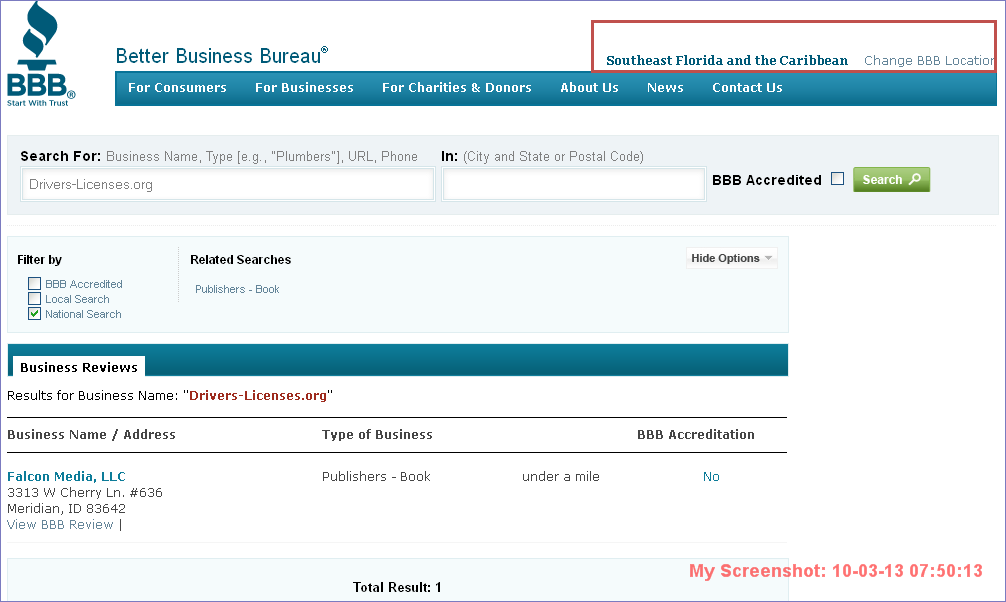Screen dimensions: 1006x602
Task: Click the No accreditation link
Action: (711, 477)
